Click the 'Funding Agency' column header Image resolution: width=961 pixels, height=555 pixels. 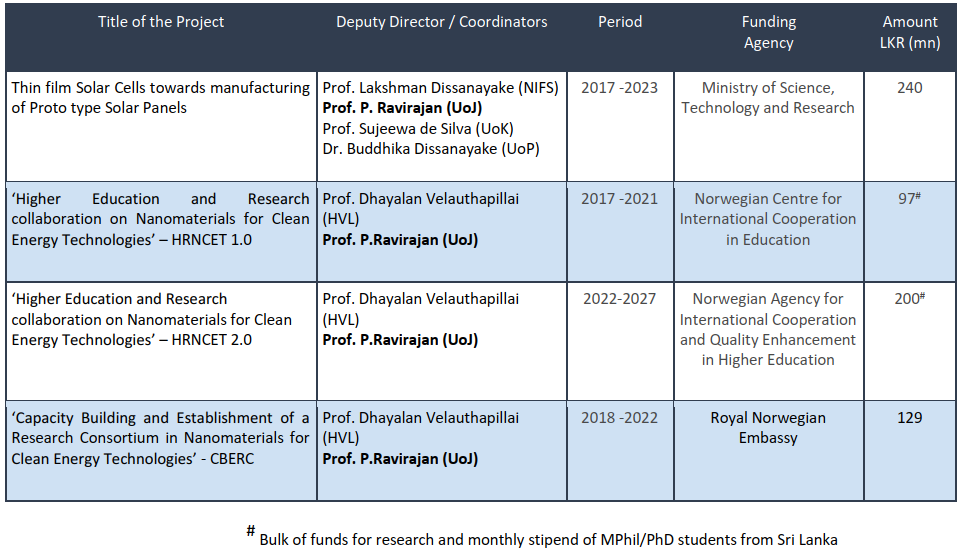(769, 32)
